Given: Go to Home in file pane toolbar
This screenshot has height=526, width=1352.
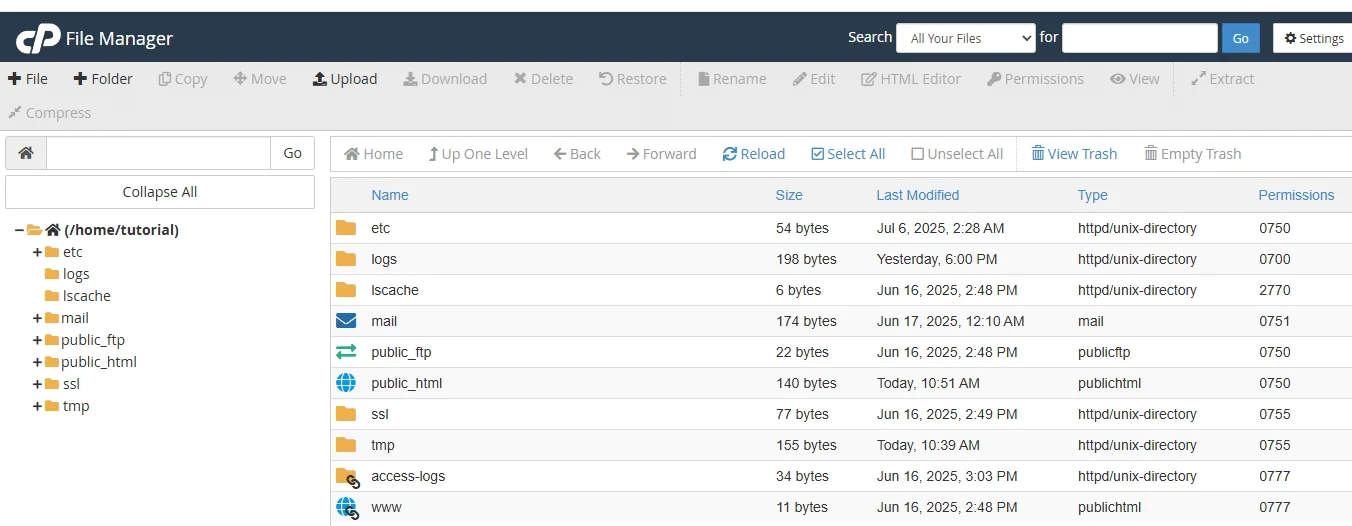Looking at the screenshot, I should tap(374, 154).
